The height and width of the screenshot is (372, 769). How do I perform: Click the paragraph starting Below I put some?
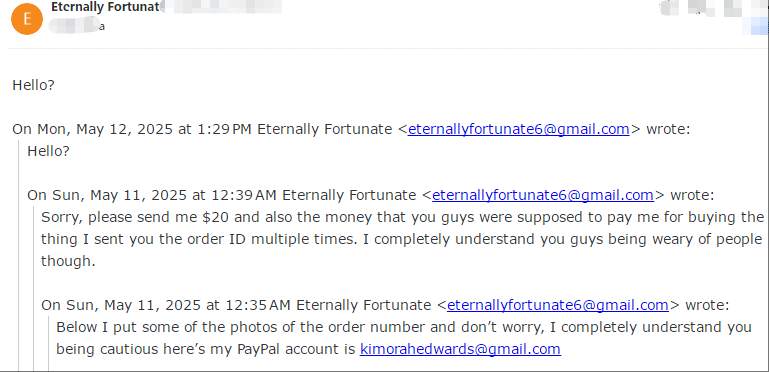coord(404,338)
